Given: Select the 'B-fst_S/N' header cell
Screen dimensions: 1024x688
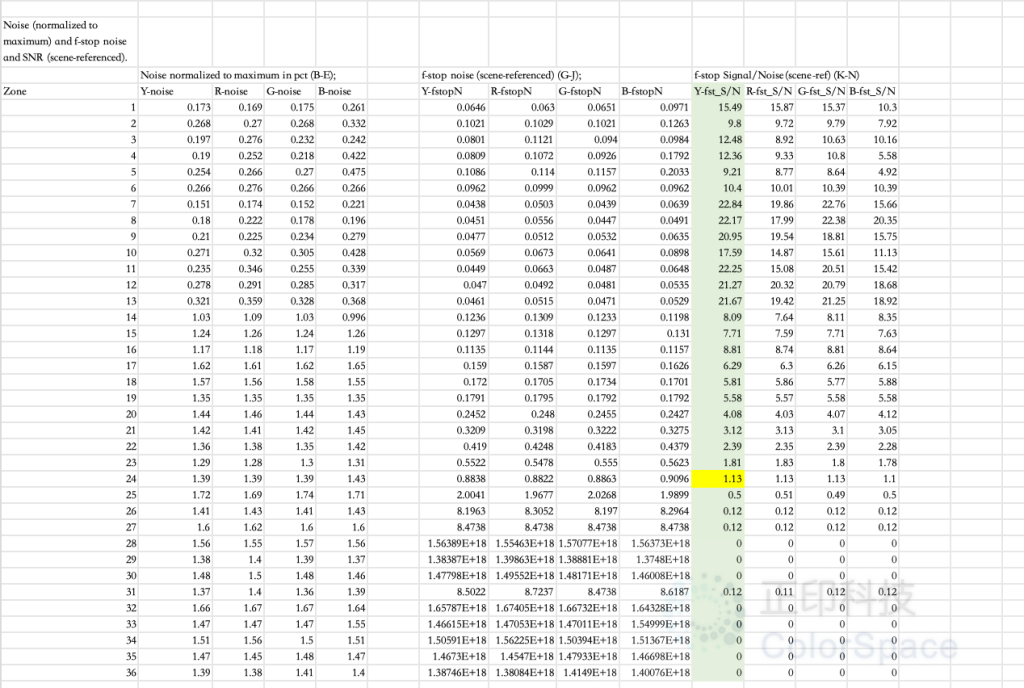Looking at the screenshot, I should pos(873,91).
